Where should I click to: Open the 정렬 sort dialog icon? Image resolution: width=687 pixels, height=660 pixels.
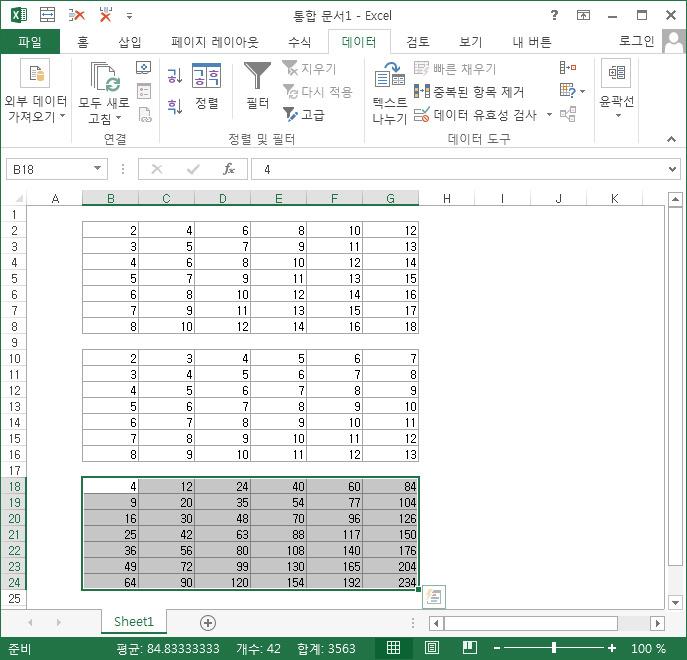click(x=206, y=75)
